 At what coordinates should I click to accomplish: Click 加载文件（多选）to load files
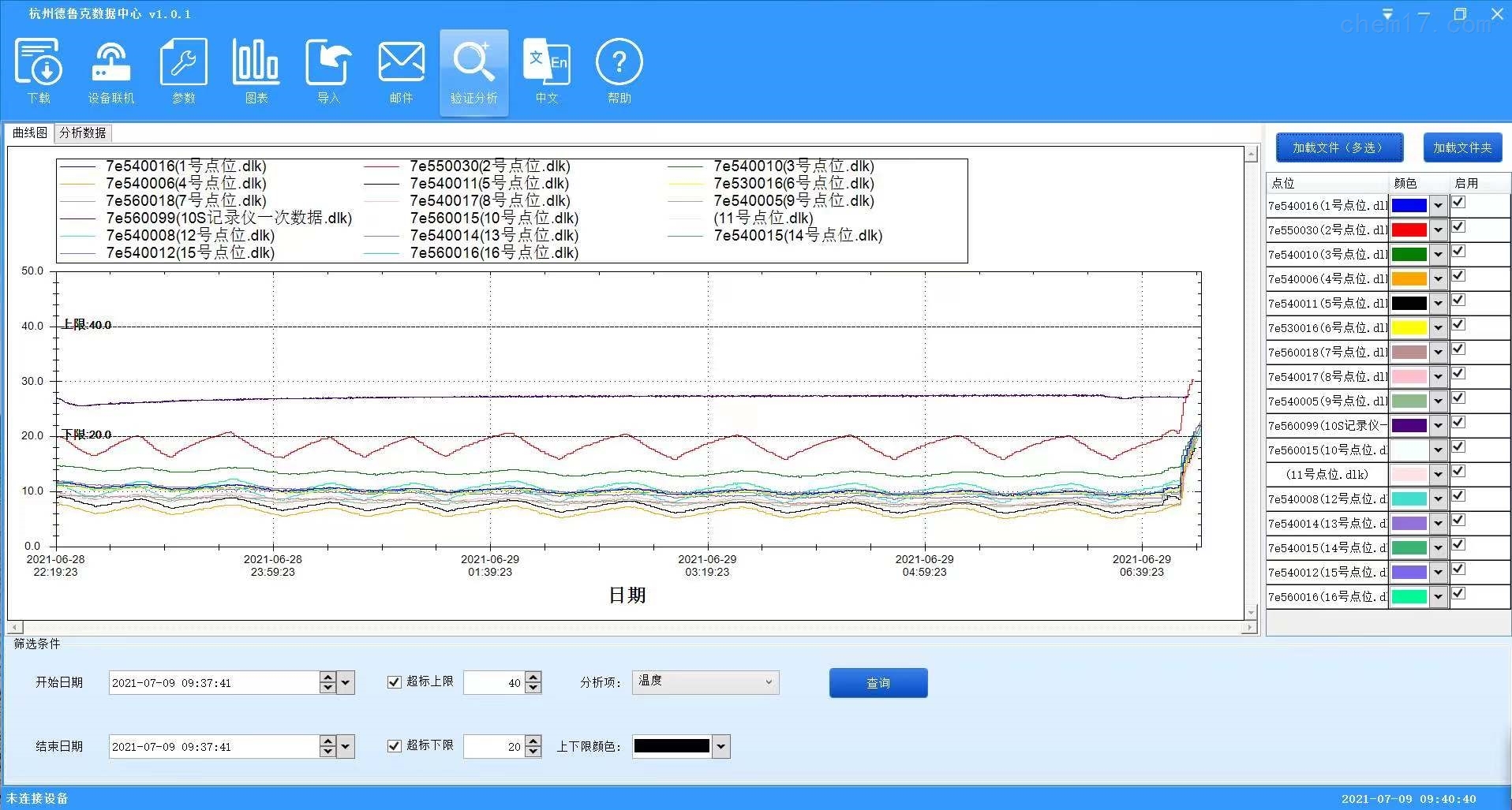click(x=1338, y=147)
